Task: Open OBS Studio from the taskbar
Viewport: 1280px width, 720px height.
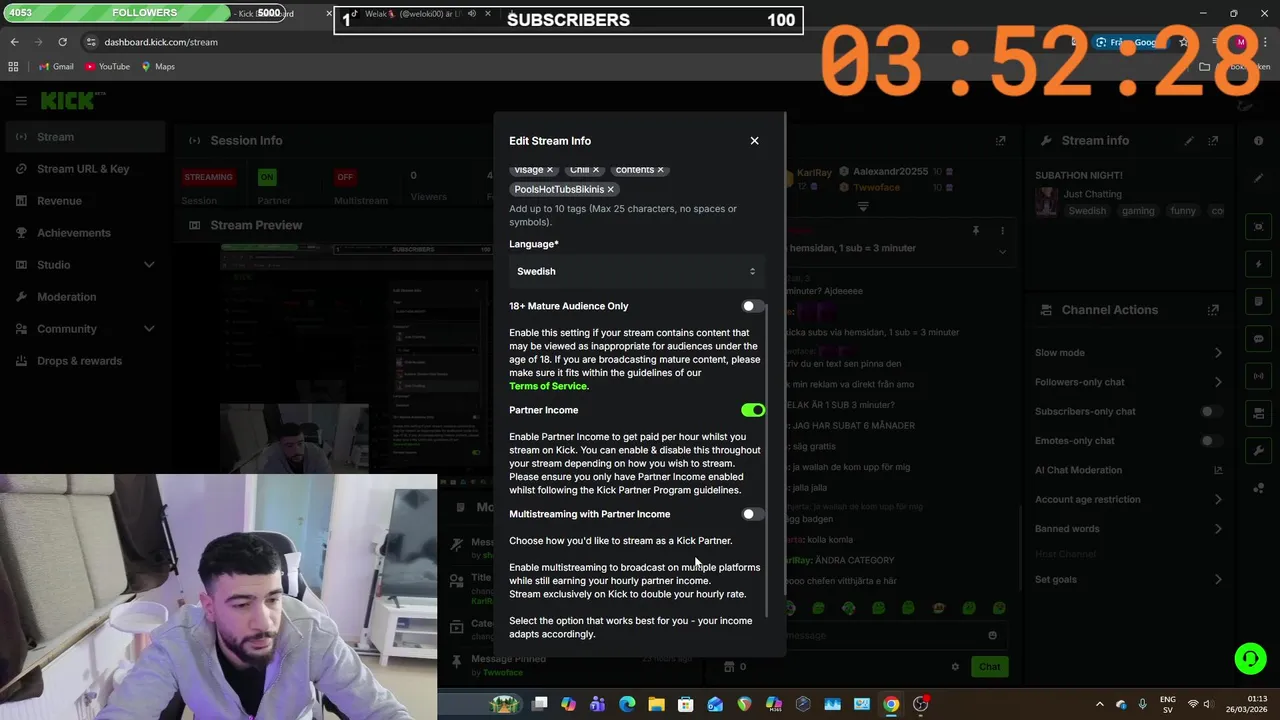Action: [x=920, y=704]
